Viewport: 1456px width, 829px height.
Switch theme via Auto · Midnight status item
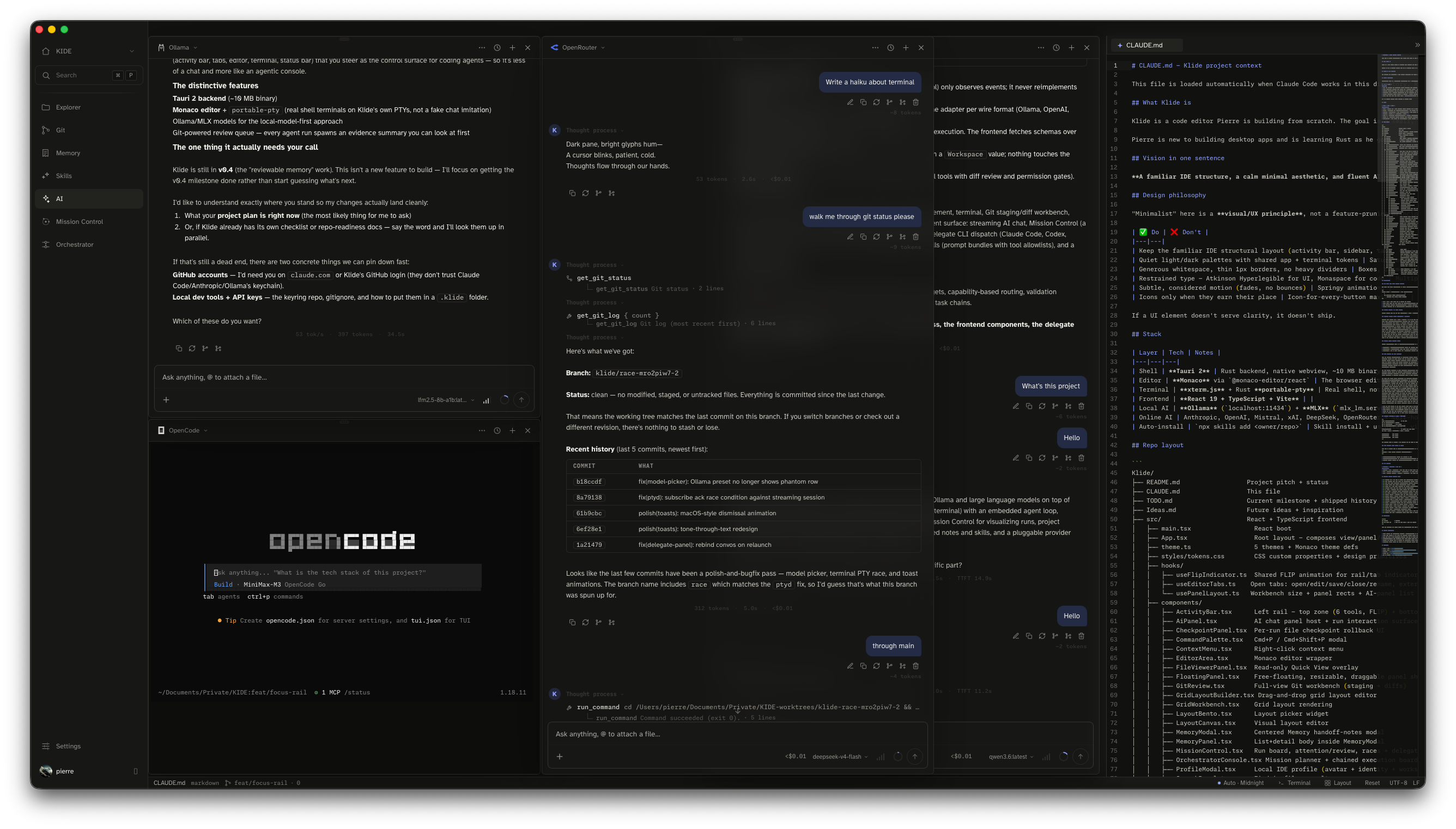1240,783
